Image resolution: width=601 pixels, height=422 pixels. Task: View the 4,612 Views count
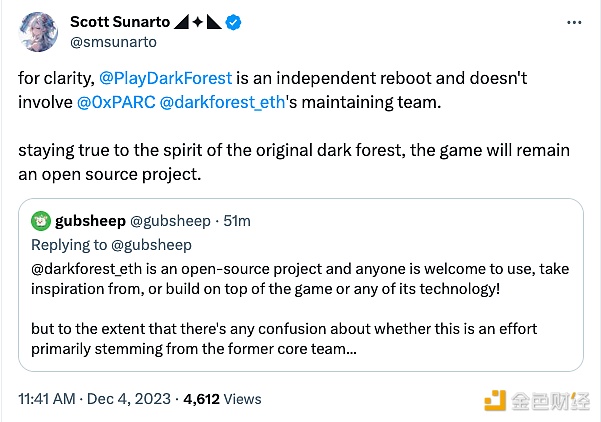pos(221,399)
